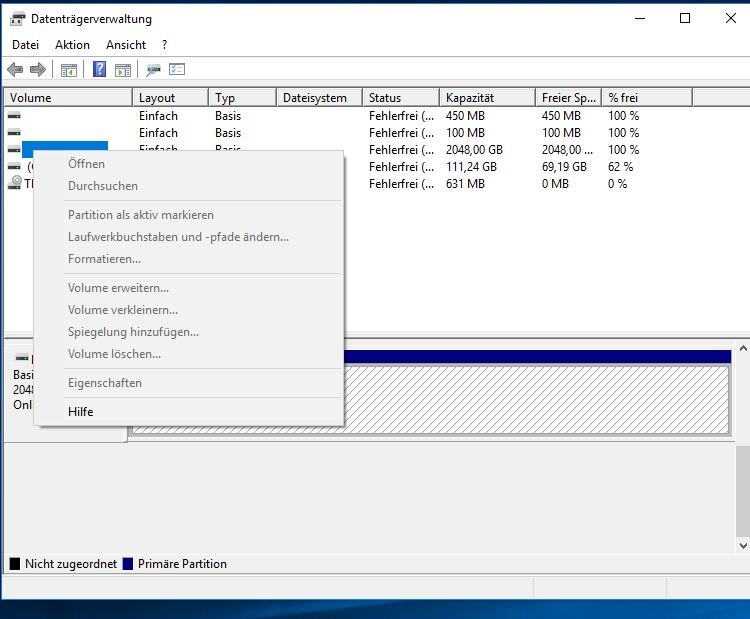Click the 631 MB capacity cell
The image size is (750, 619).
point(465,184)
